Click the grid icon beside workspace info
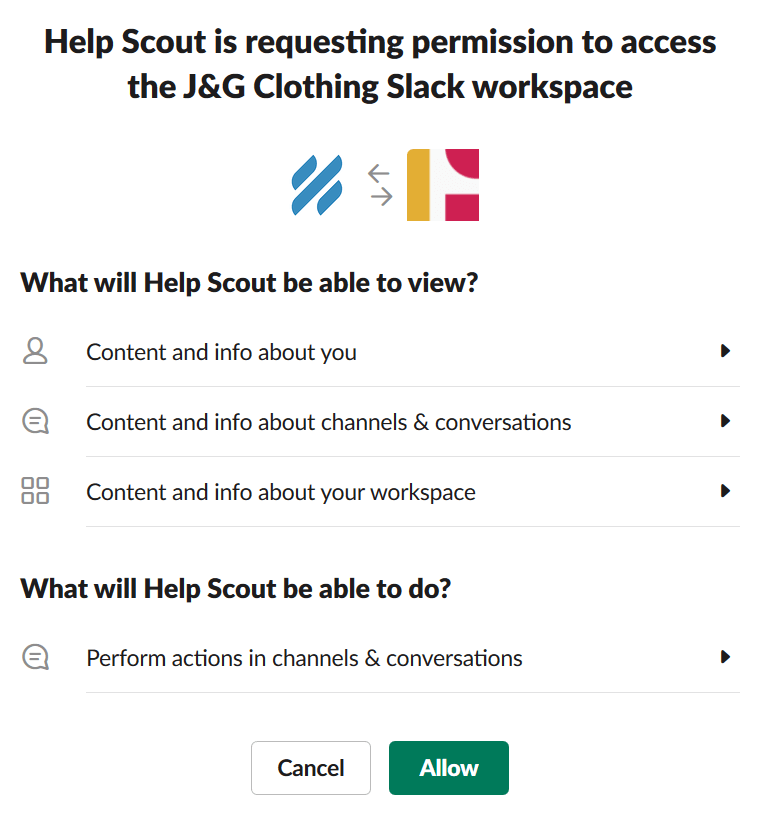 [35, 491]
